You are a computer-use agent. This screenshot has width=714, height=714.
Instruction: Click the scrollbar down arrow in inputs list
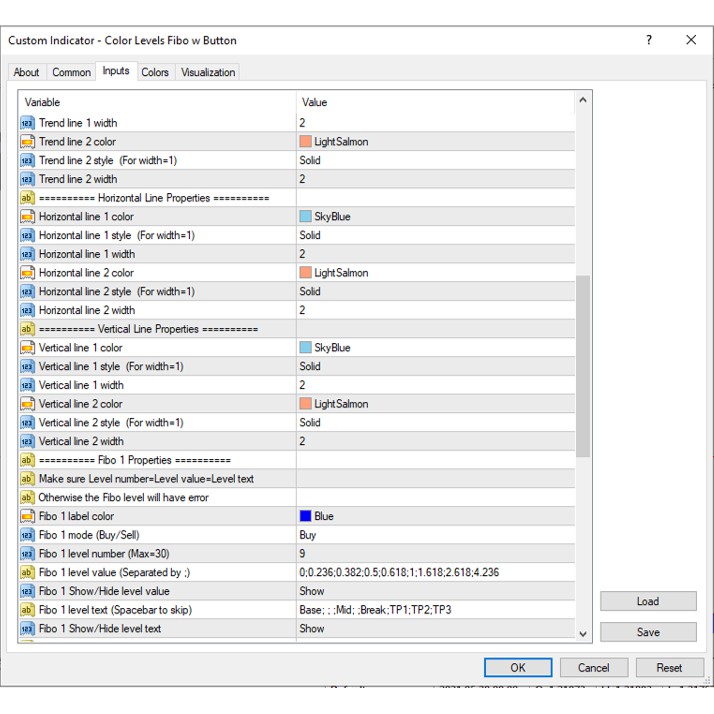pos(583,633)
